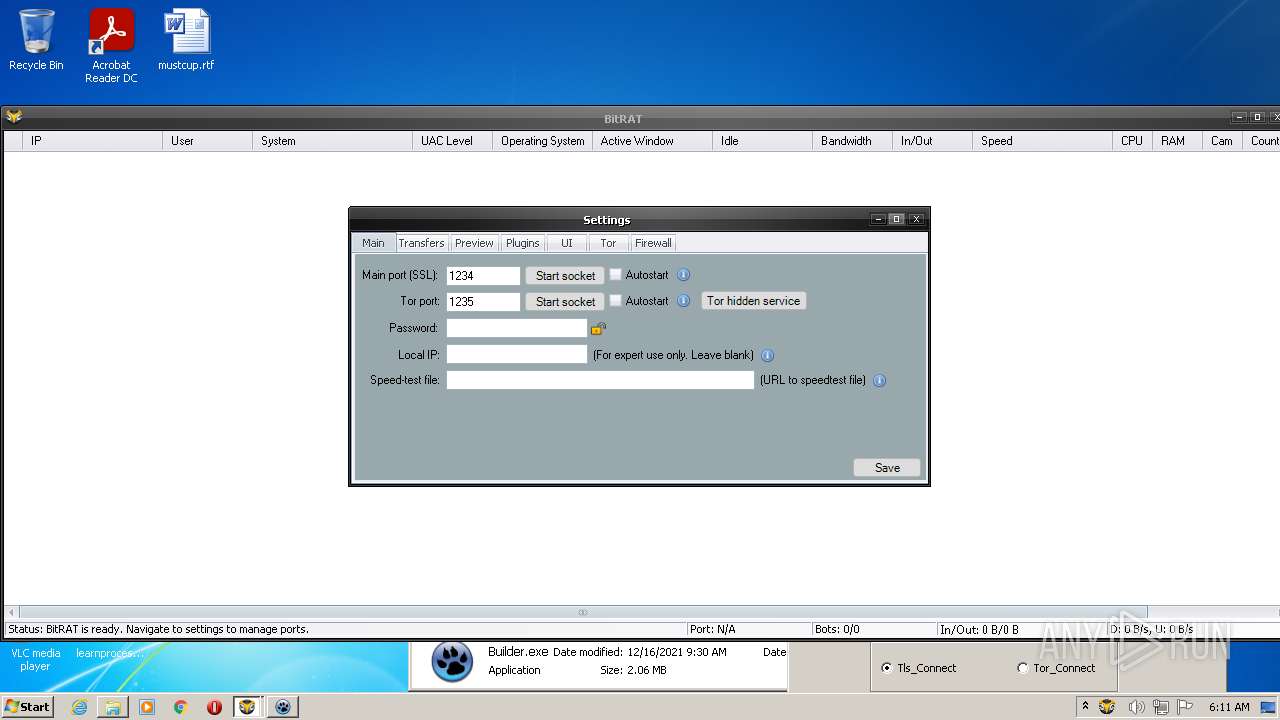1280x720 pixels.
Task: Open the Recycle Bin desktop icon
Action: click(x=36, y=40)
